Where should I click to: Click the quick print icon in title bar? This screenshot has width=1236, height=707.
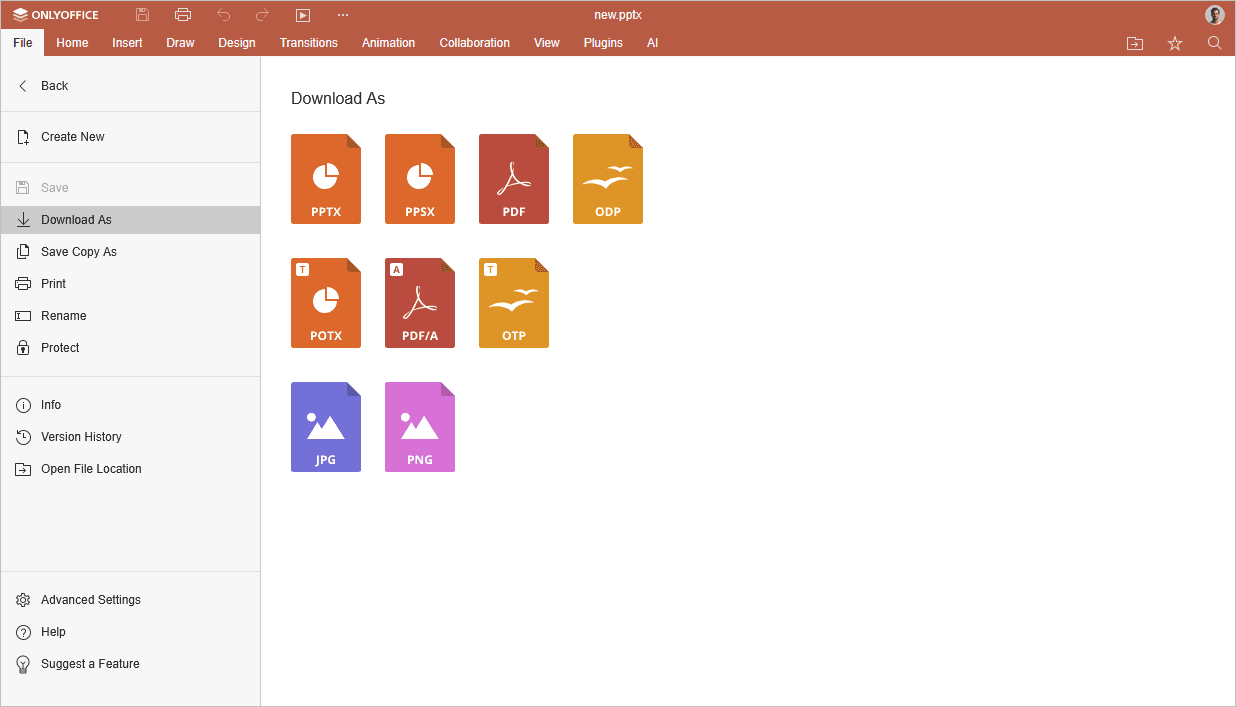pyautogui.click(x=182, y=15)
